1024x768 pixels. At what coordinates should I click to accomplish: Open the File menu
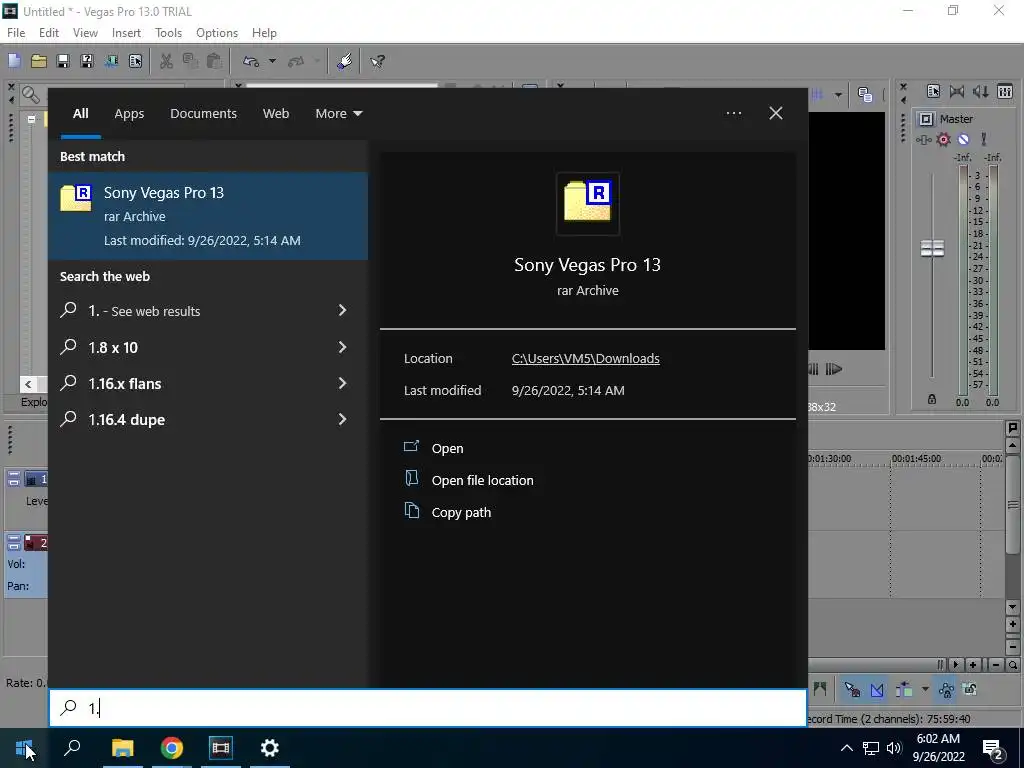point(16,33)
